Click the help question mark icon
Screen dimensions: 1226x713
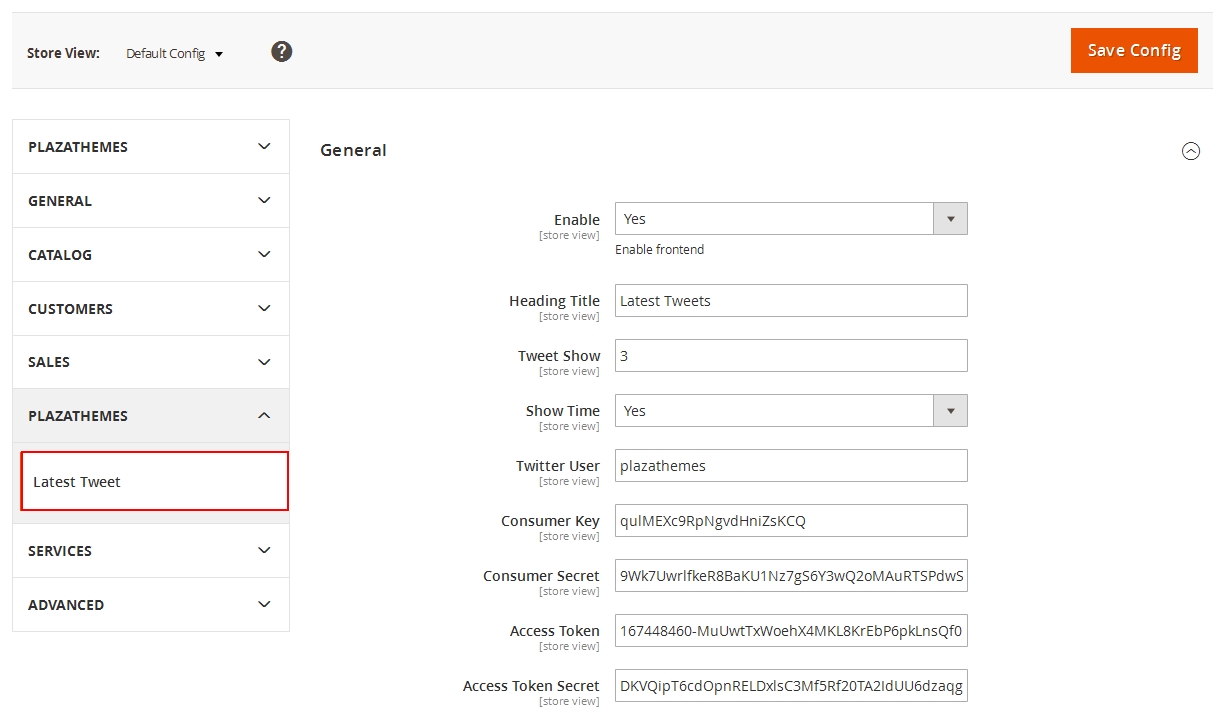pos(282,52)
